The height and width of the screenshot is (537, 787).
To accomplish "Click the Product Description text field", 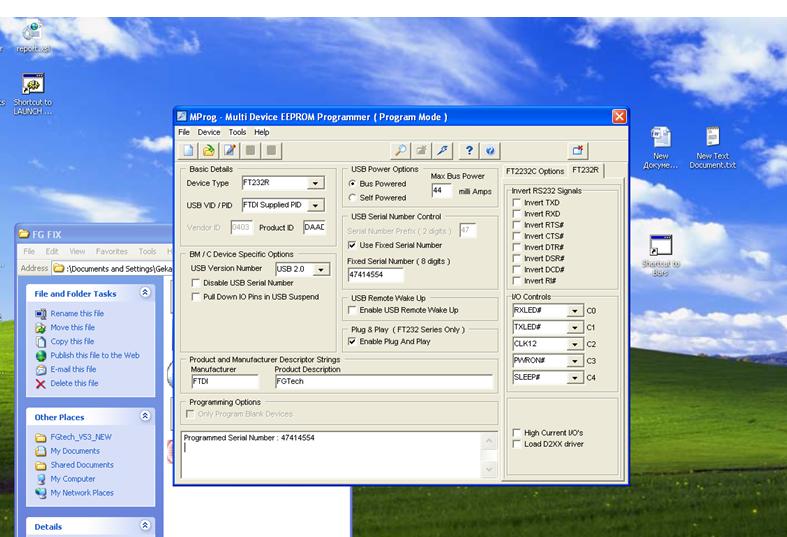I will pos(384,382).
